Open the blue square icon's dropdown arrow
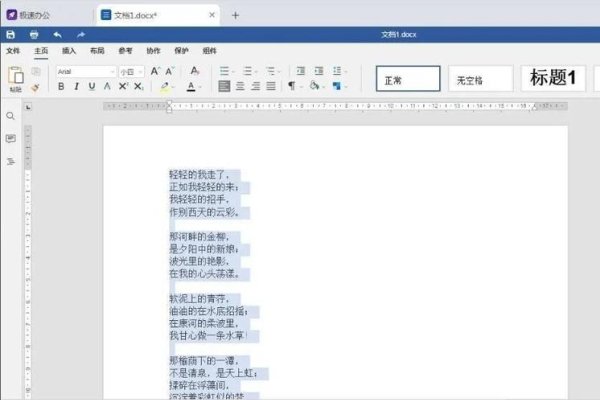 [x=346, y=87]
